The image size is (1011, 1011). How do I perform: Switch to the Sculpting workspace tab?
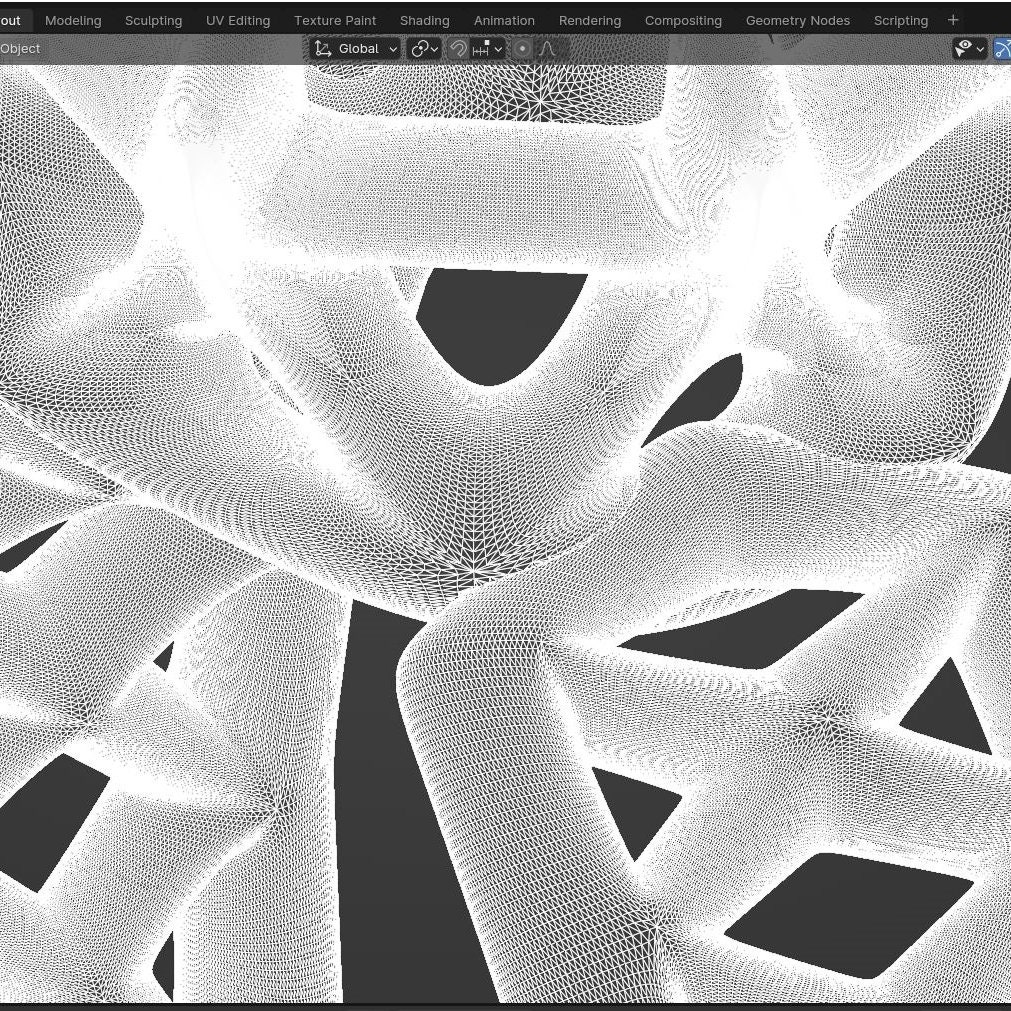153,21
